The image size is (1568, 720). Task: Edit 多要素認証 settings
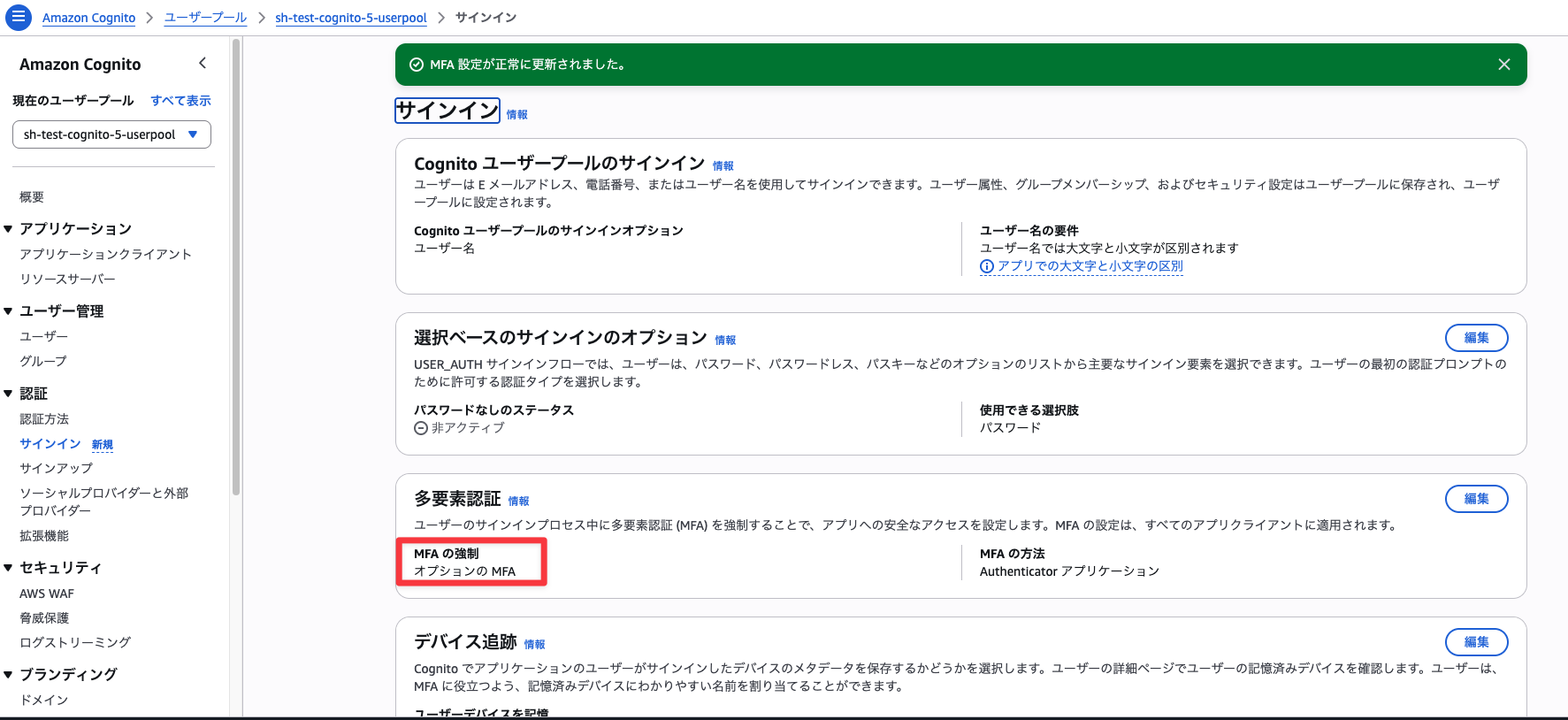click(1476, 499)
